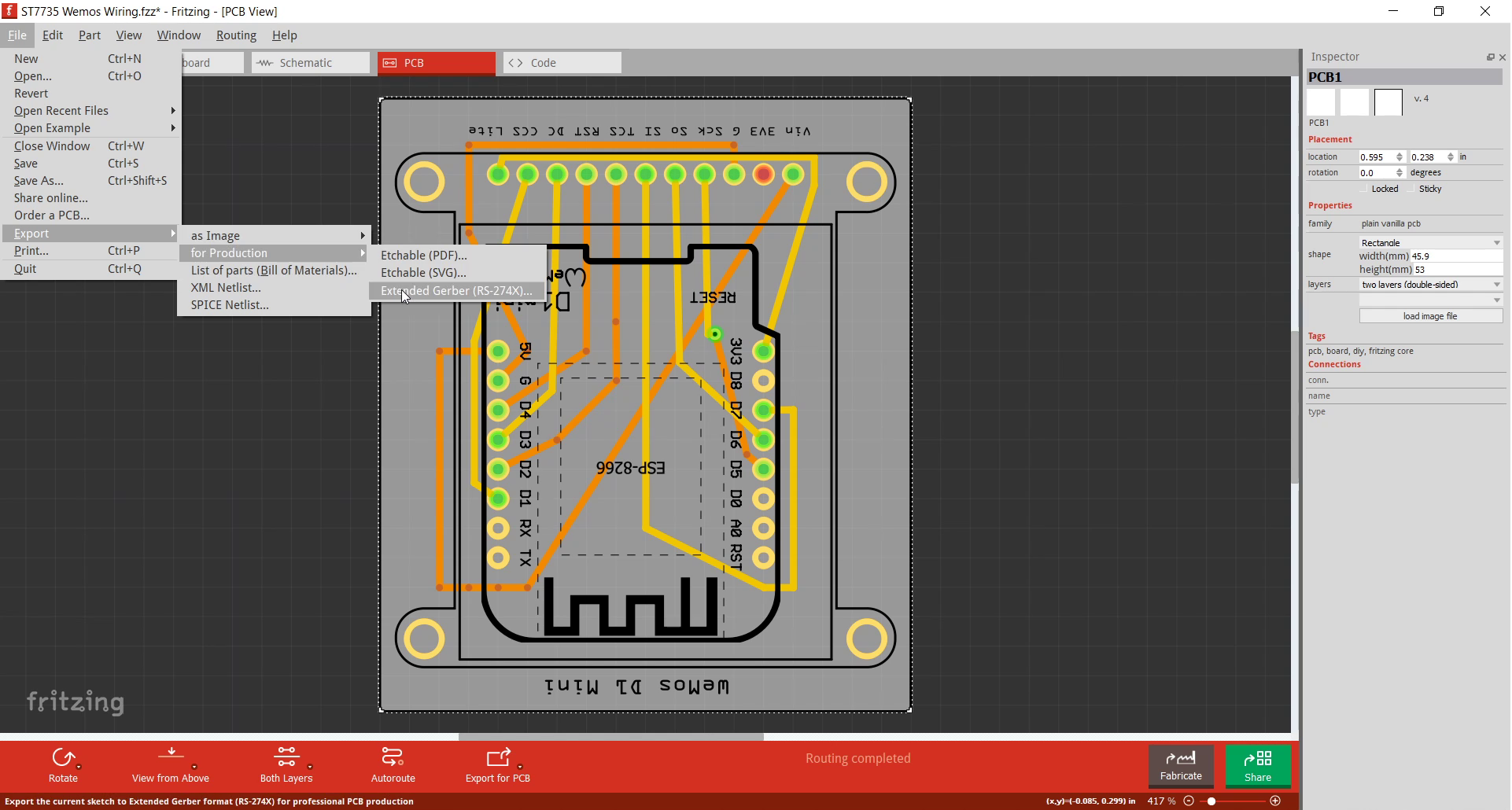The width and height of the screenshot is (1512, 810).
Task: Click the bottom-right mounting hole on PCB
Action: 866,639
